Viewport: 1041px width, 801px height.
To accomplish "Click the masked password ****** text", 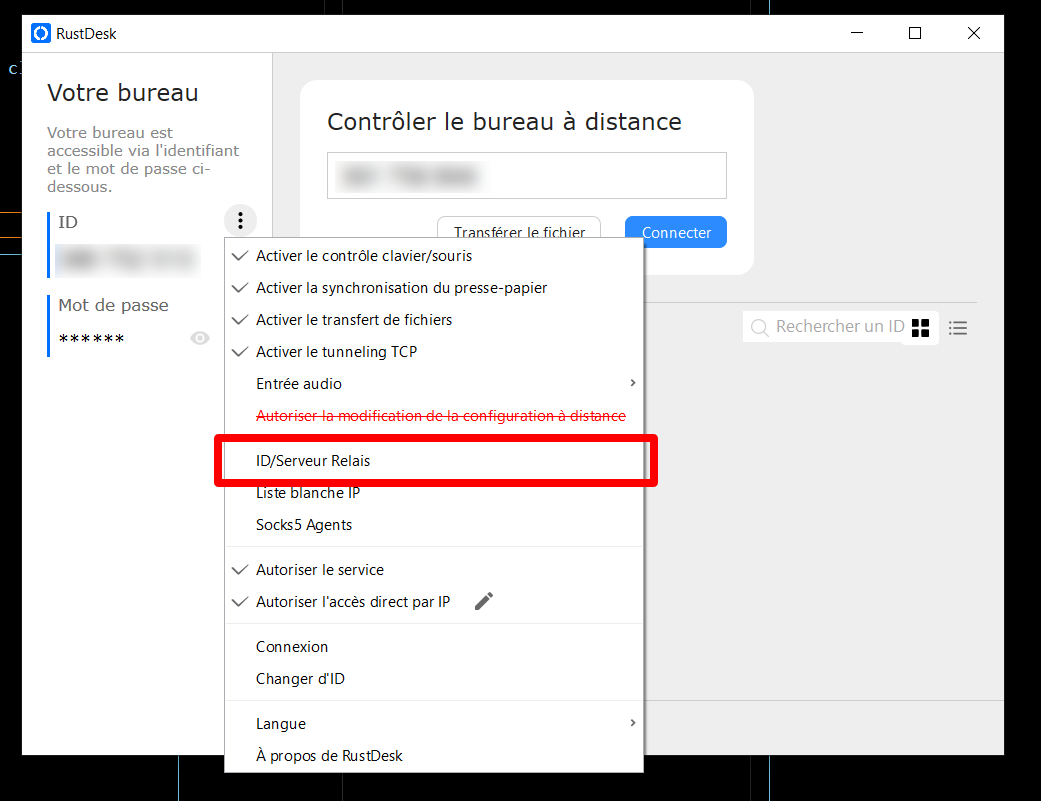I will point(92,339).
